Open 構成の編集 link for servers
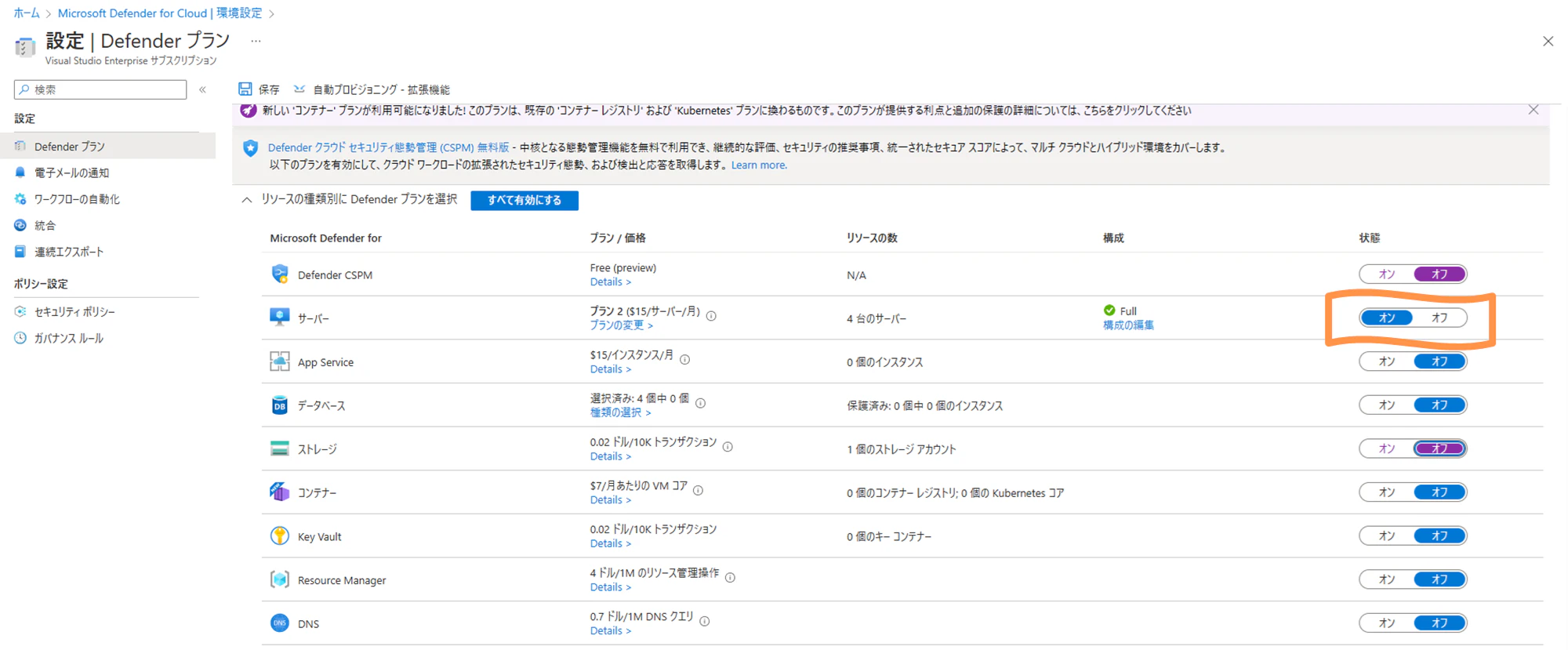Viewport: 1568px width, 650px height. click(1128, 325)
